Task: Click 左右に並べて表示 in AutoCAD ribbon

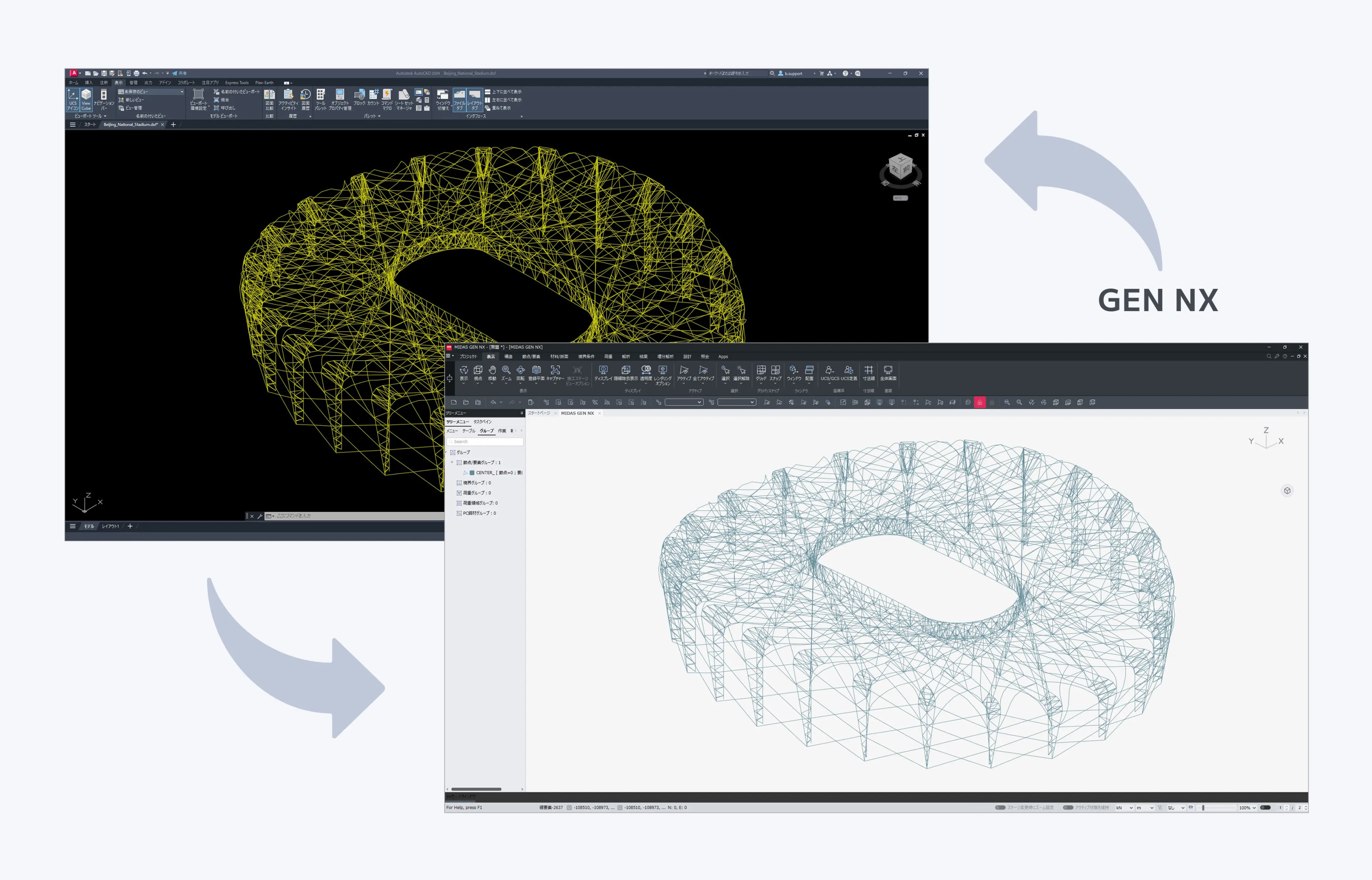Action: pyautogui.click(x=503, y=99)
